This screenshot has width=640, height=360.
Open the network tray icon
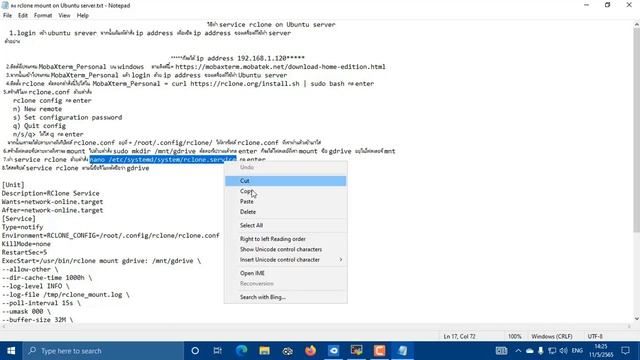click(552, 351)
